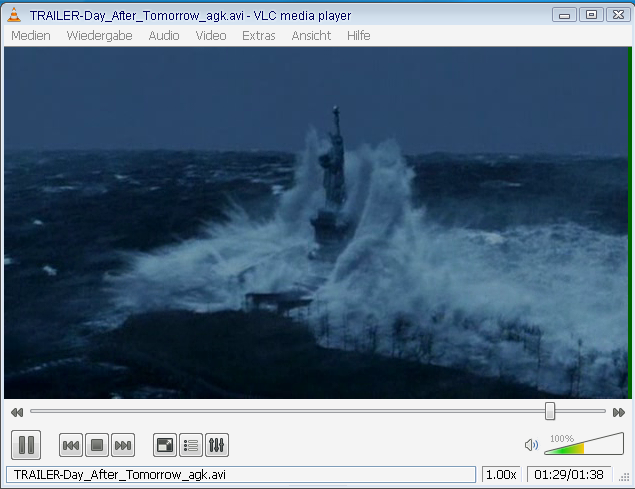
Task: Open the Extras menu
Action: tap(258, 36)
